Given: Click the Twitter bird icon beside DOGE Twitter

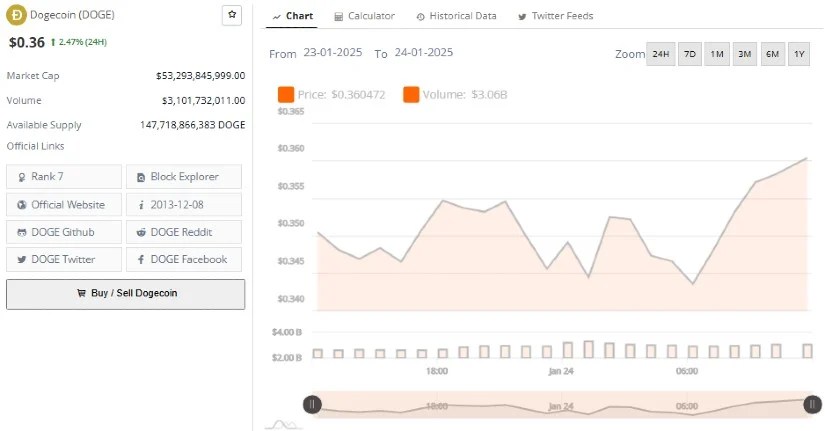Looking at the screenshot, I should tap(22, 259).
